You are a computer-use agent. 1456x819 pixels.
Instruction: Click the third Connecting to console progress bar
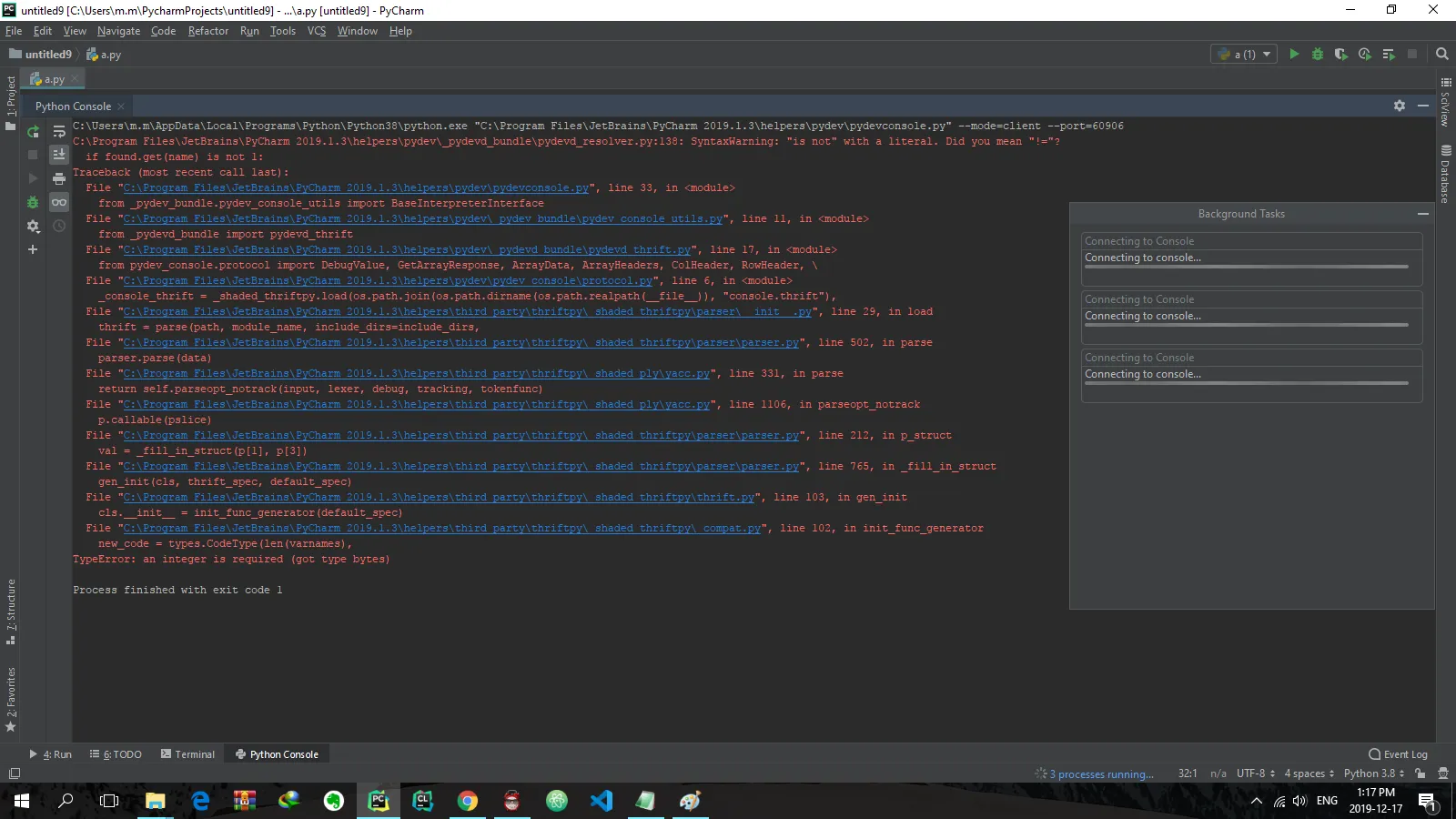(1247, 383)
